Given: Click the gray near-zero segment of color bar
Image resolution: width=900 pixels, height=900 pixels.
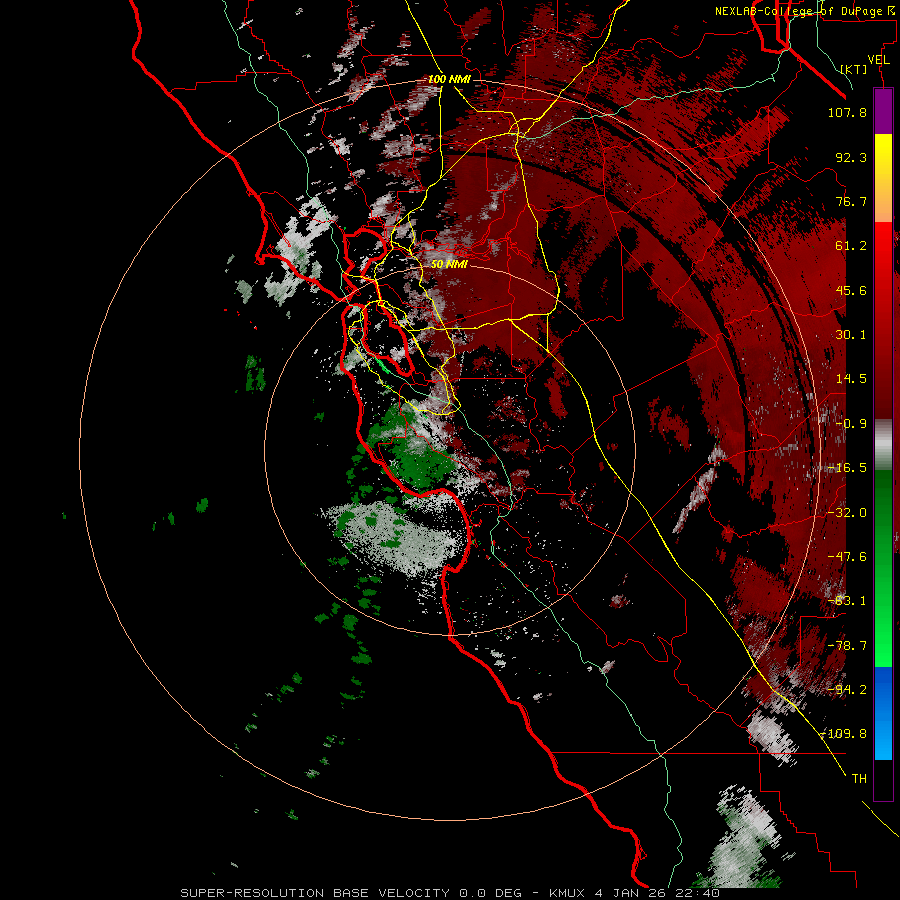Looking at the screenshot, I should [883, 445].
